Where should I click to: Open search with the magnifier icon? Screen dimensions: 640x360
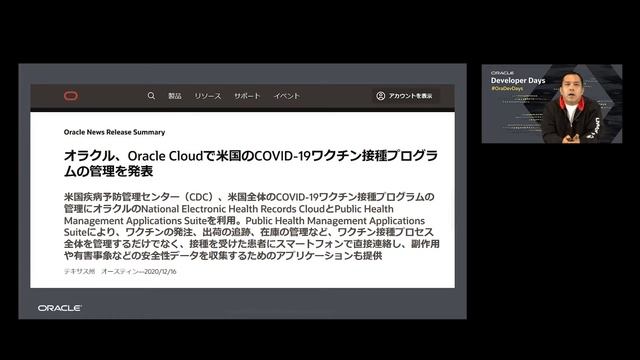click(x=151, y=96)
